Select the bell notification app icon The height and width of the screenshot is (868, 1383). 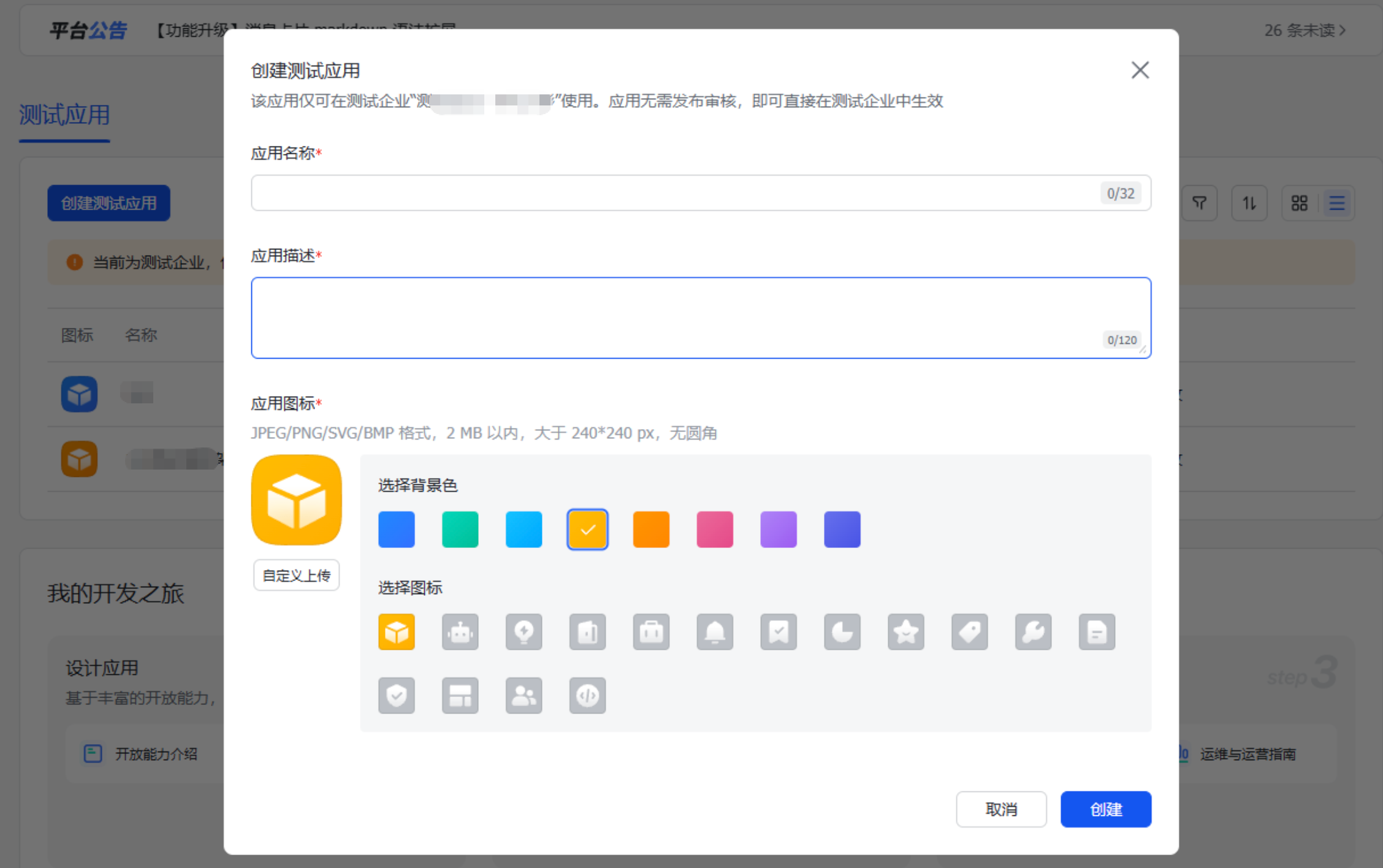[715, 631]
